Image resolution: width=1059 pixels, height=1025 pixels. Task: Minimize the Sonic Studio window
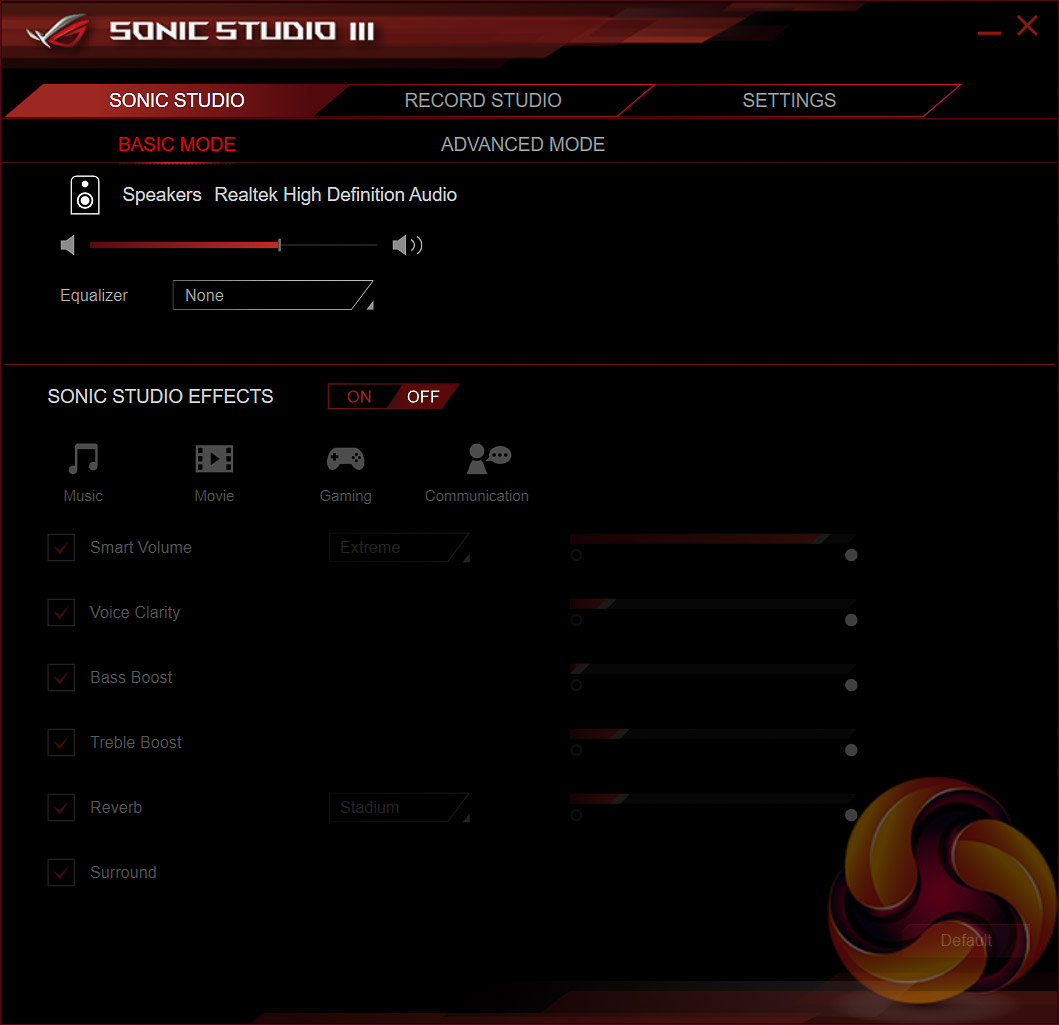pos(989,32)
